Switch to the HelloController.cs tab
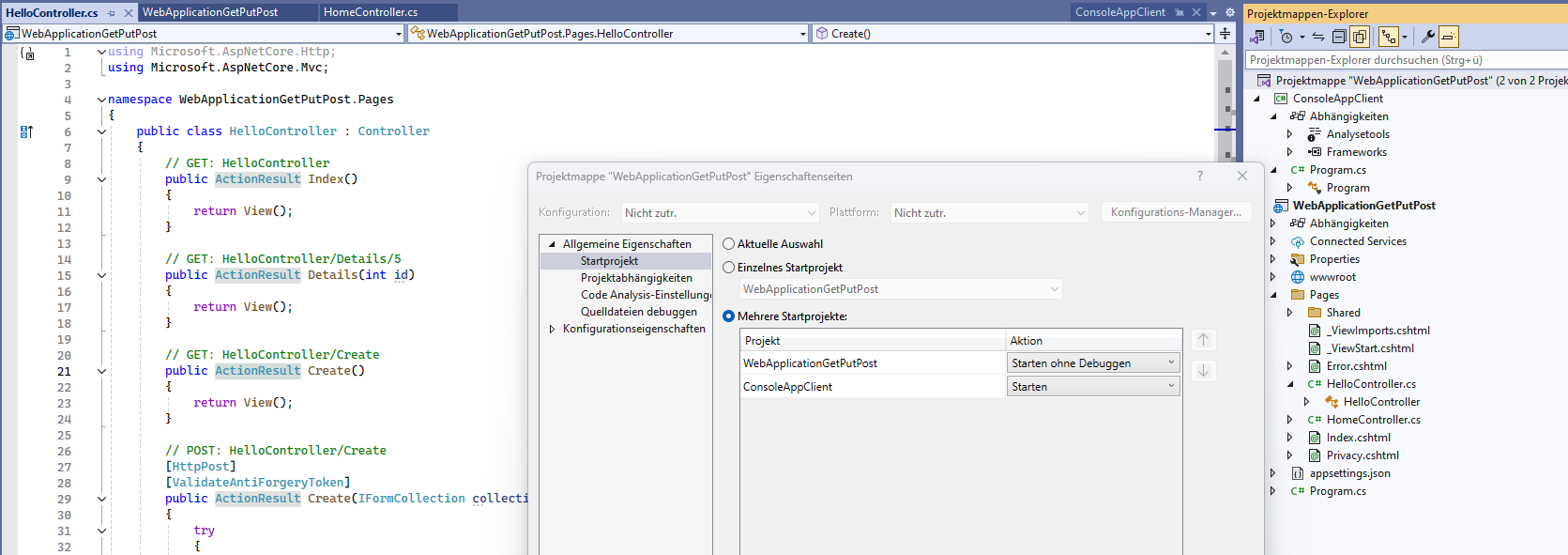1568x555 pixels. coord(52,12)
